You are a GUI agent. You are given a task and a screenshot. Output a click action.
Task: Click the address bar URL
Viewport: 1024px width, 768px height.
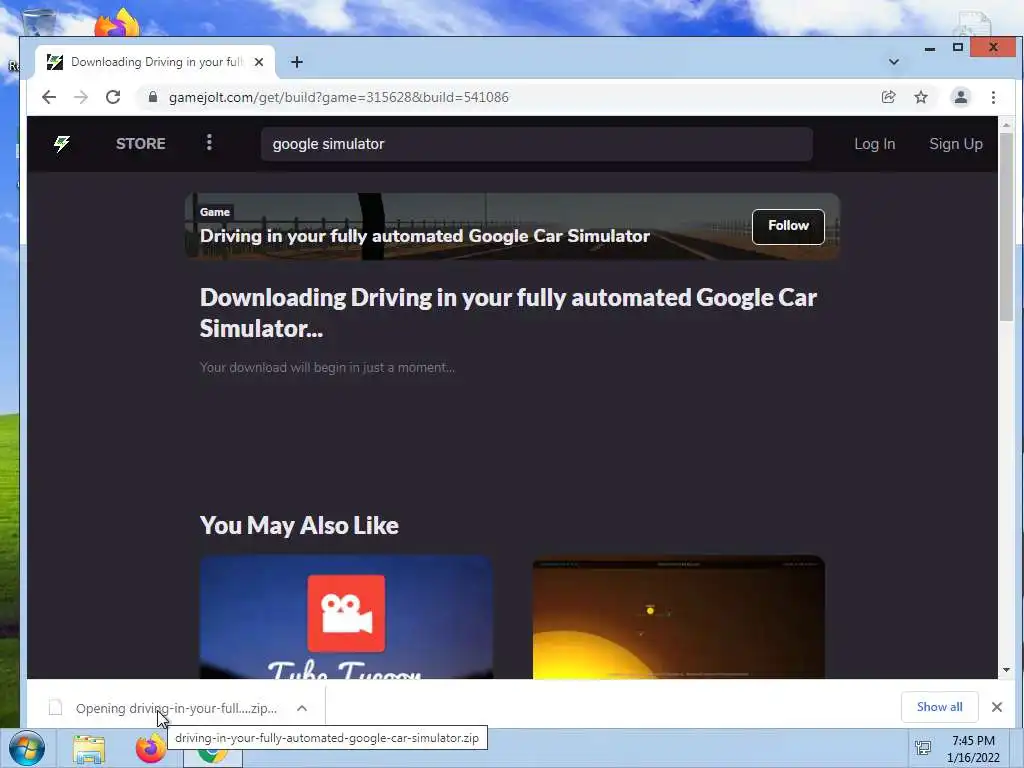[x=338, y=97]
